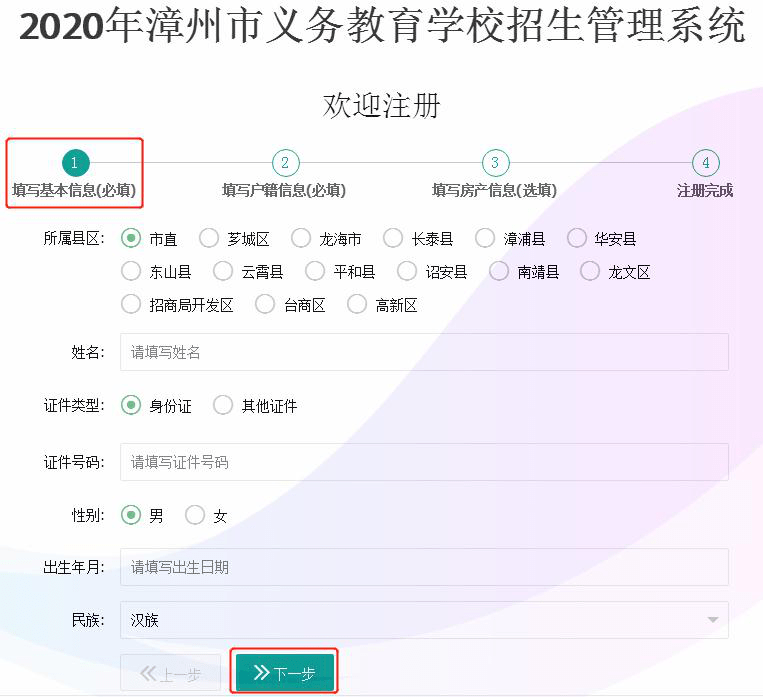Click the 注册完成 step label
Screen dimensions: 763x697
pyautogui.click(x=705, y=190)
